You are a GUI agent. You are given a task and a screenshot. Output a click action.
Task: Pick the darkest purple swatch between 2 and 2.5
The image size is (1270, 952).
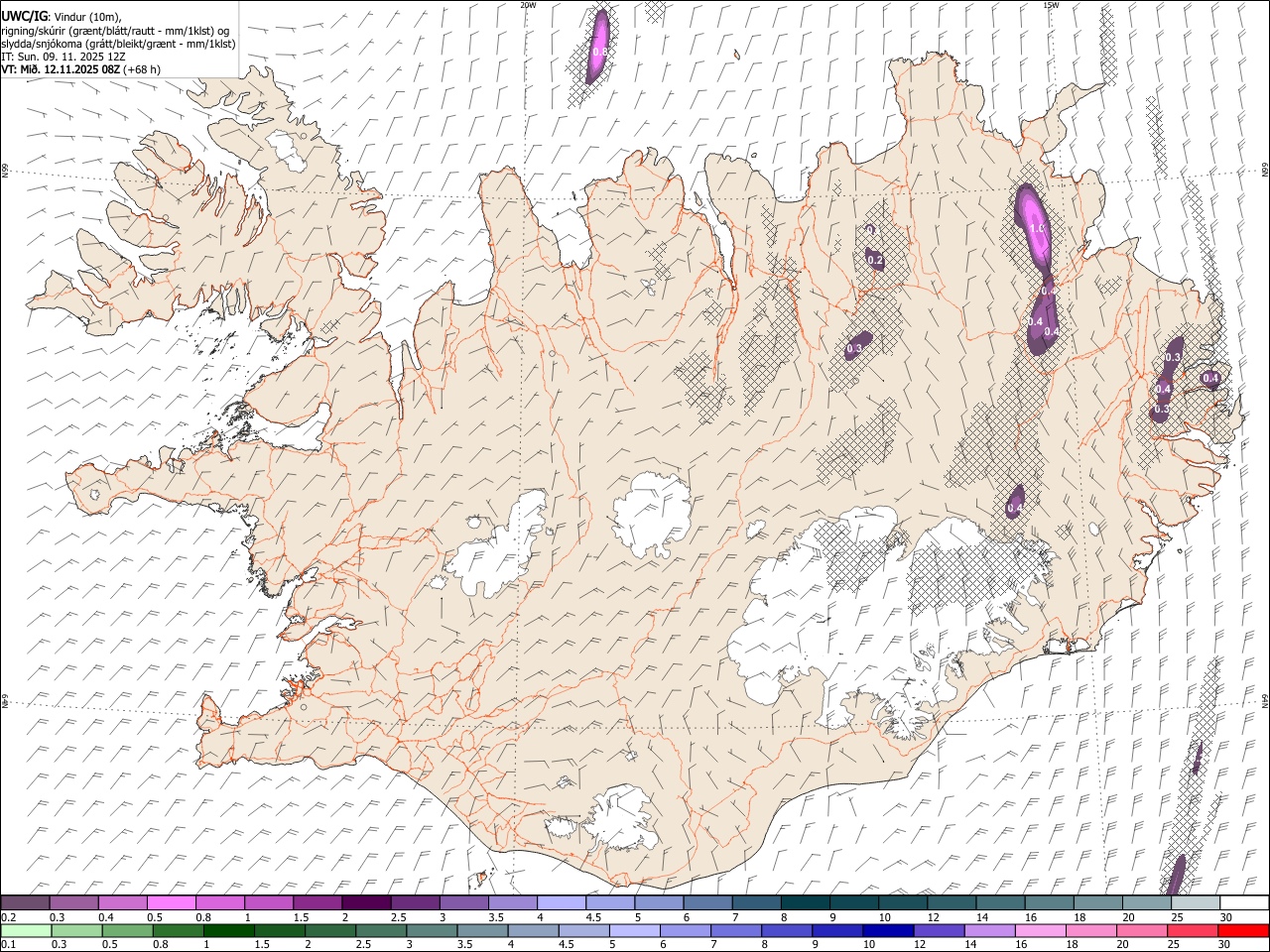(x=365, y=902)
